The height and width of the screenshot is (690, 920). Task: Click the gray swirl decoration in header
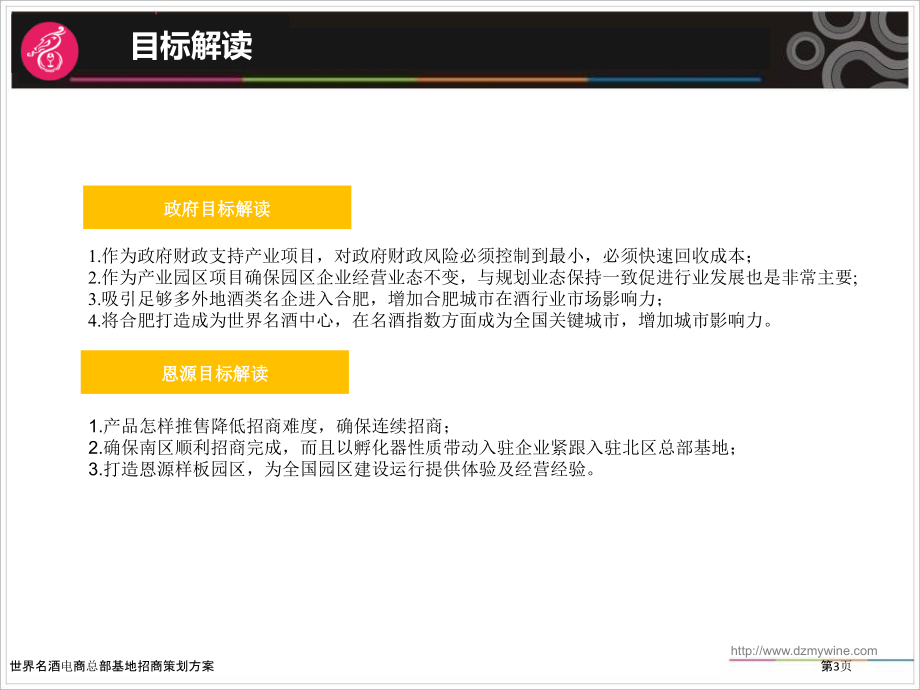847,50
